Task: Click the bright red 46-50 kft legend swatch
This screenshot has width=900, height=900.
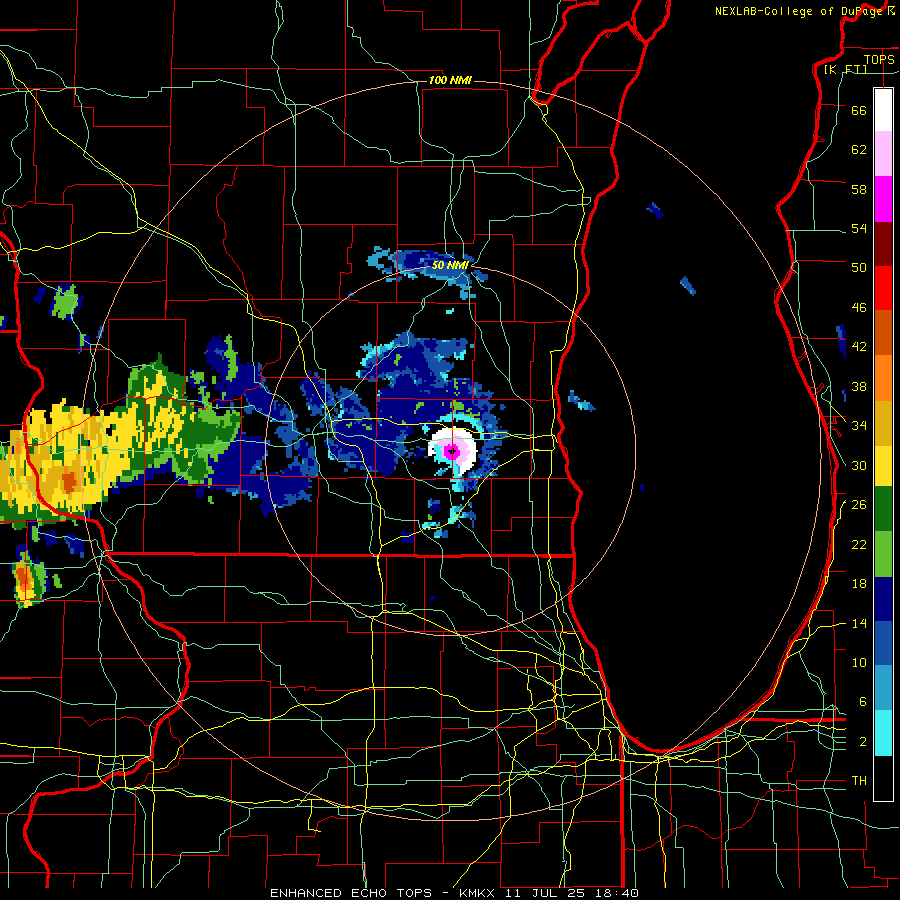Action: coord(883,288)
